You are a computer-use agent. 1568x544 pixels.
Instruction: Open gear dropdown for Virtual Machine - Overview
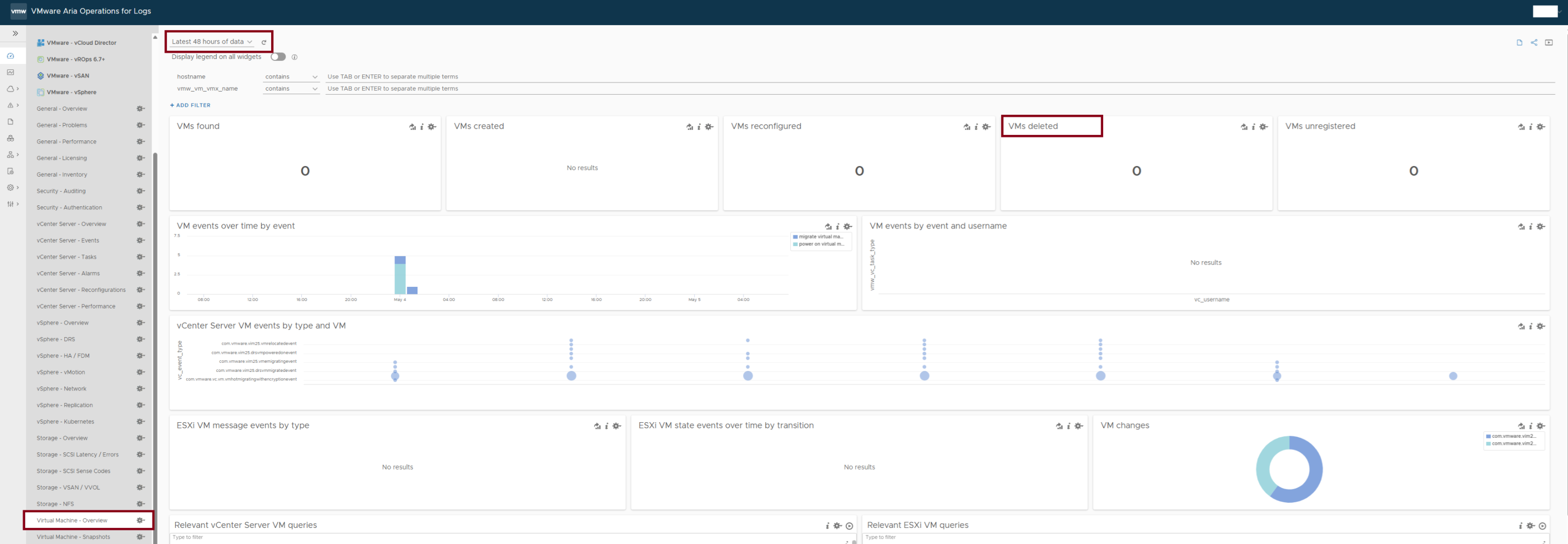click(141, 520)
